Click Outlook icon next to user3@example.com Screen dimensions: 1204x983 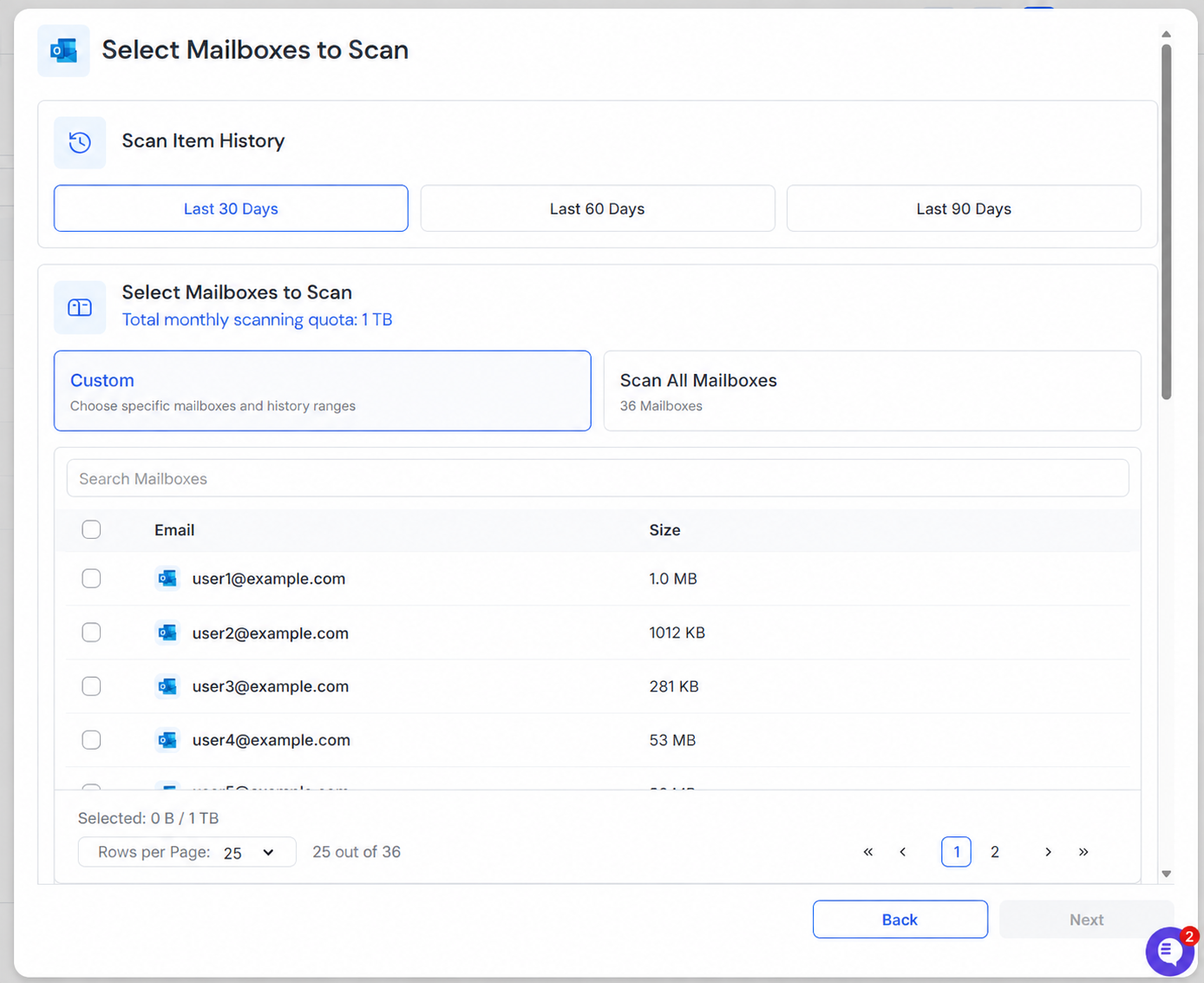pyautogui.click(x=167, y=686)
